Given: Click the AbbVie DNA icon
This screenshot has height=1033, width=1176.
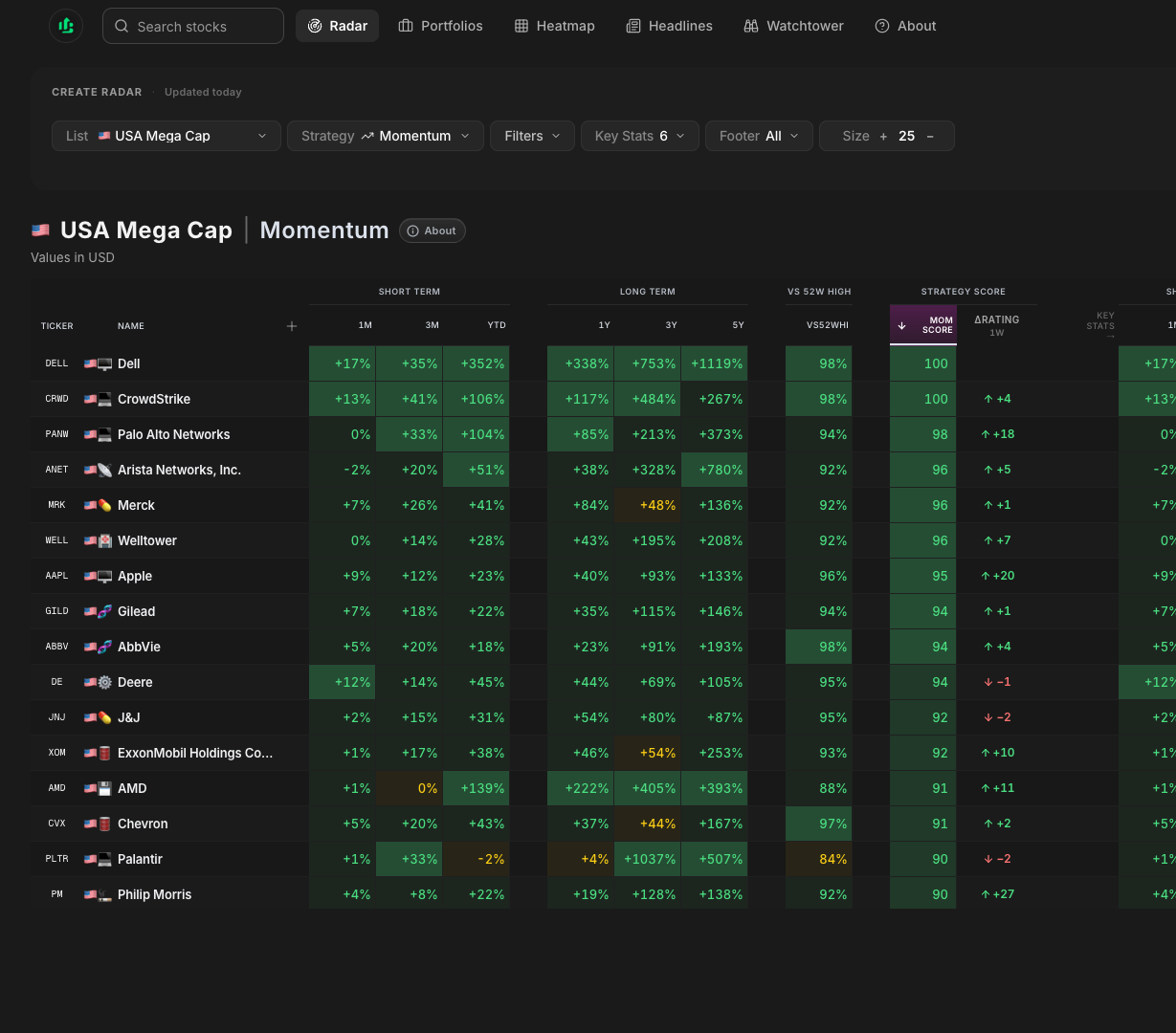Looking at the screenshot, I should tap(105, 647).
